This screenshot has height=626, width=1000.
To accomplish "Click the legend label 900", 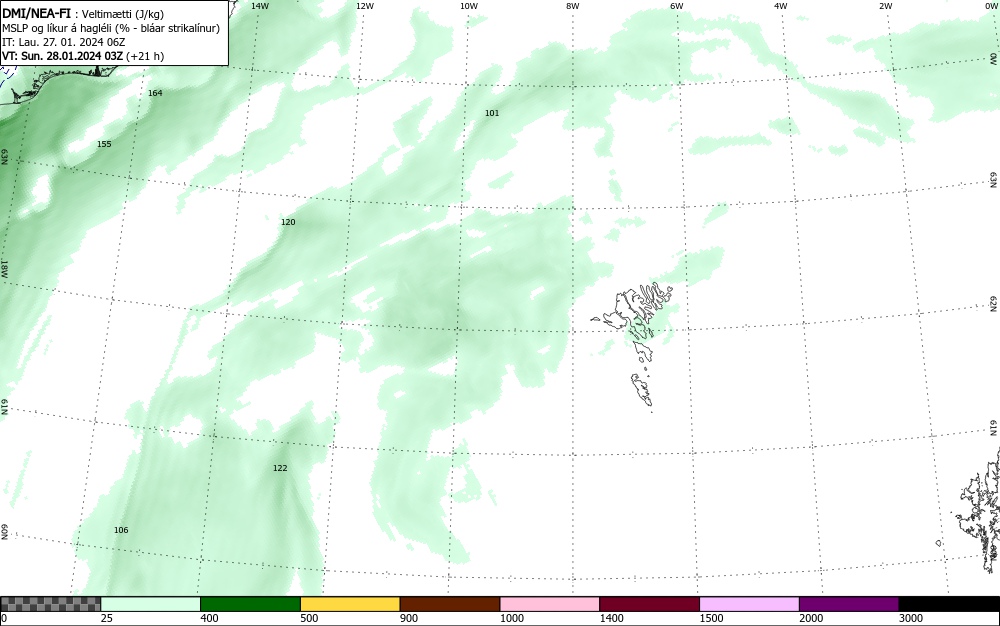I will click(409, 618).
